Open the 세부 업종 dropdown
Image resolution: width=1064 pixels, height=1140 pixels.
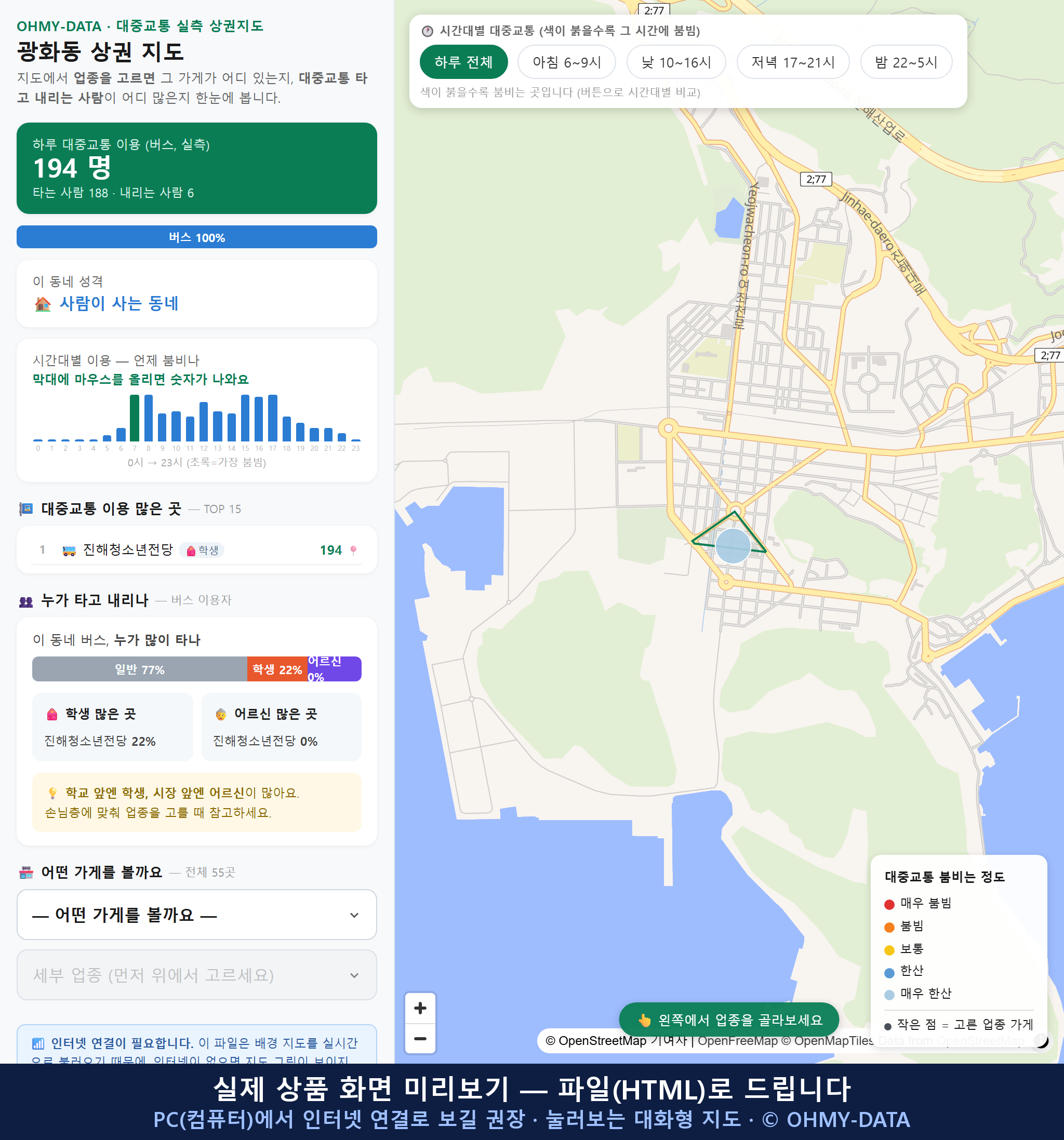pos(197,975)
